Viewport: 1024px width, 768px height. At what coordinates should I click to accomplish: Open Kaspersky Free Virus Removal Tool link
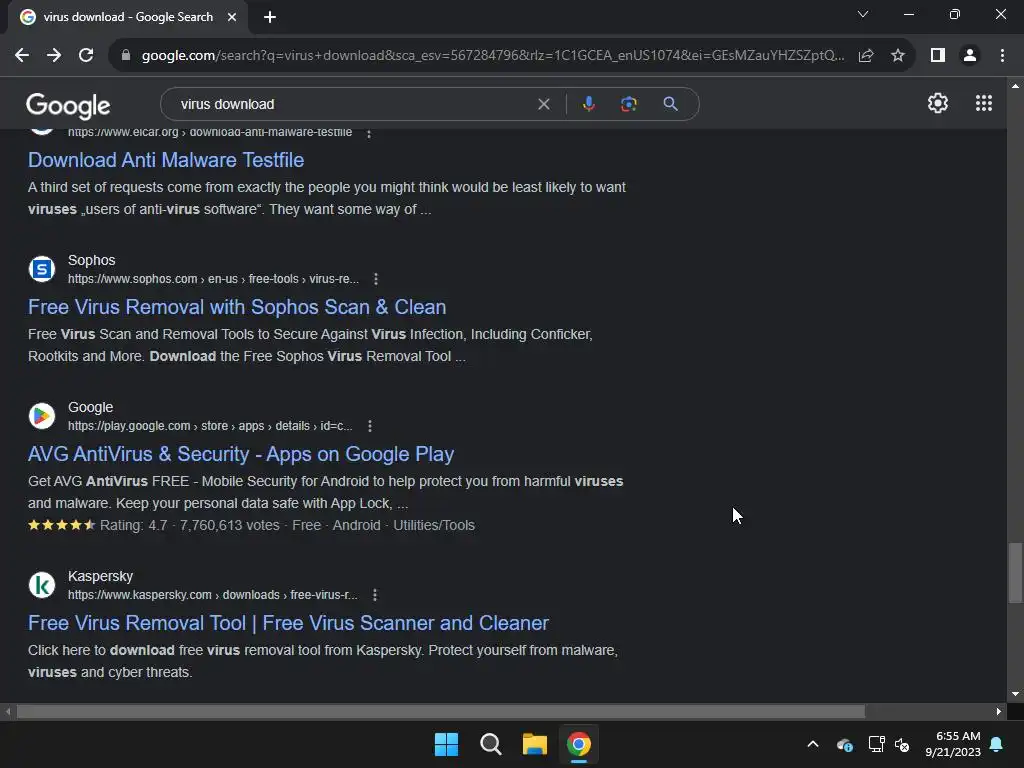point(288,623)
